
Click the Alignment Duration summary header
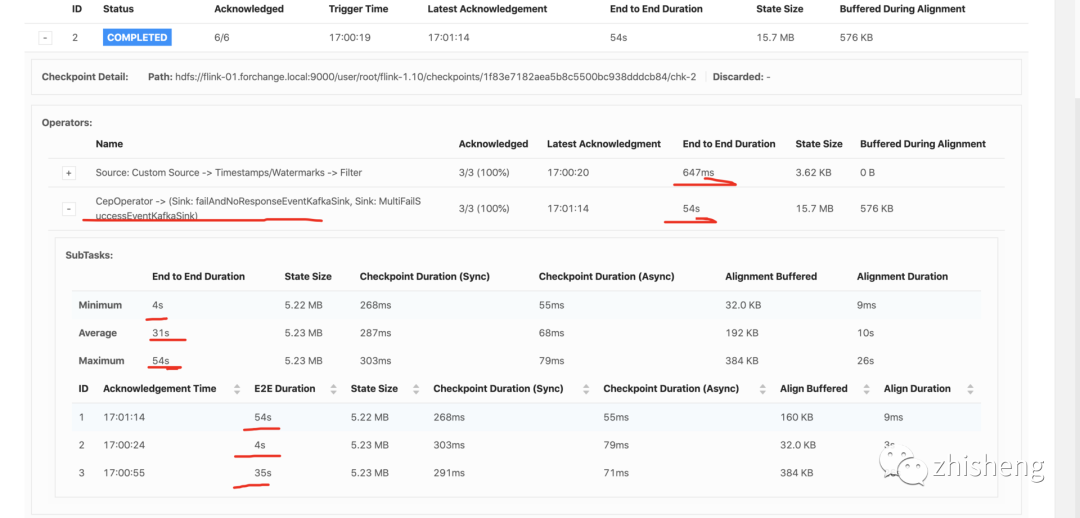tap(902, 276)
